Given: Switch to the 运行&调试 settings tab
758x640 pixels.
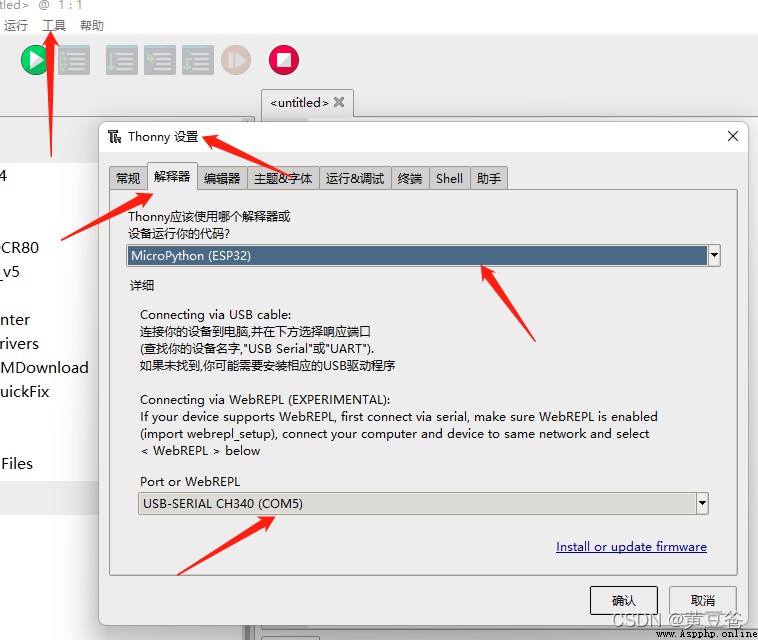Looking at the screenshot, I should (x=355, y=178).
